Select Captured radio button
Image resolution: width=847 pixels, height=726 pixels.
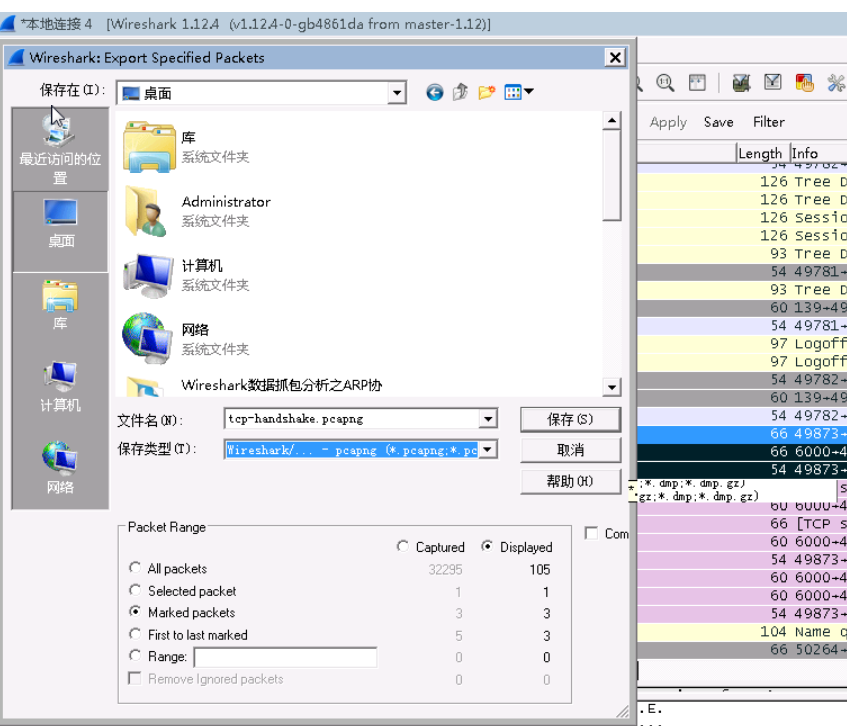point(402,547)
